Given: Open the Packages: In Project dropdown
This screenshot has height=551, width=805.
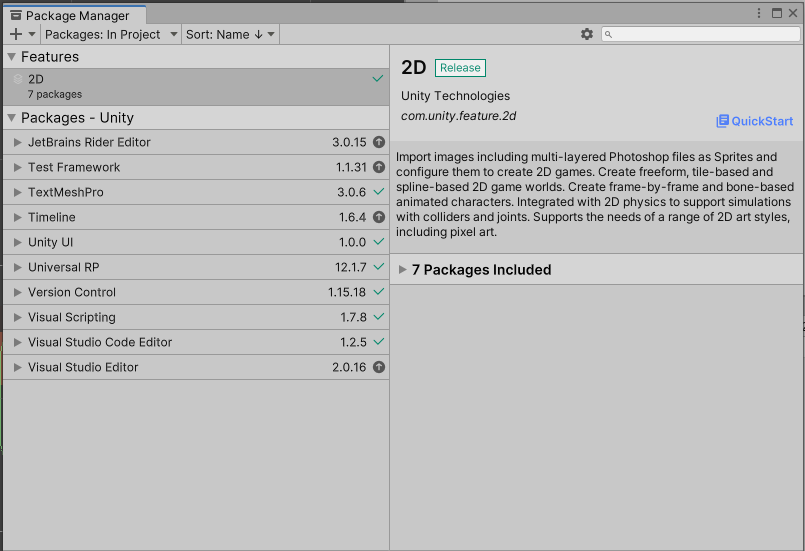Looking at the screenshot, I should 111,34.
